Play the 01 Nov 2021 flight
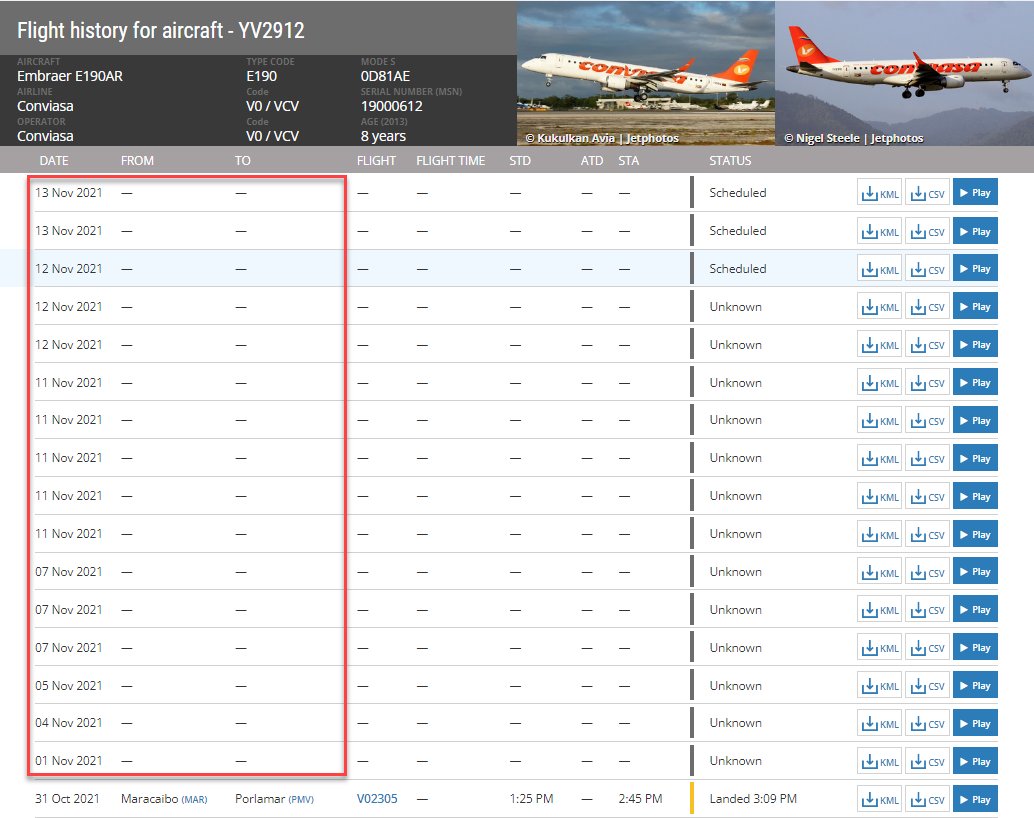This screenshot has width=1034, height=818. point(975,761)
